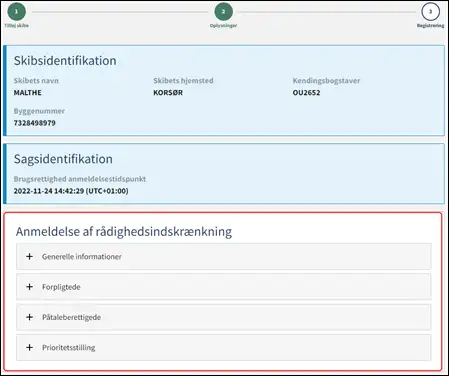Click the Byggenummer value 7328498979
Screen dimensions: 449x376
(35, 123)
